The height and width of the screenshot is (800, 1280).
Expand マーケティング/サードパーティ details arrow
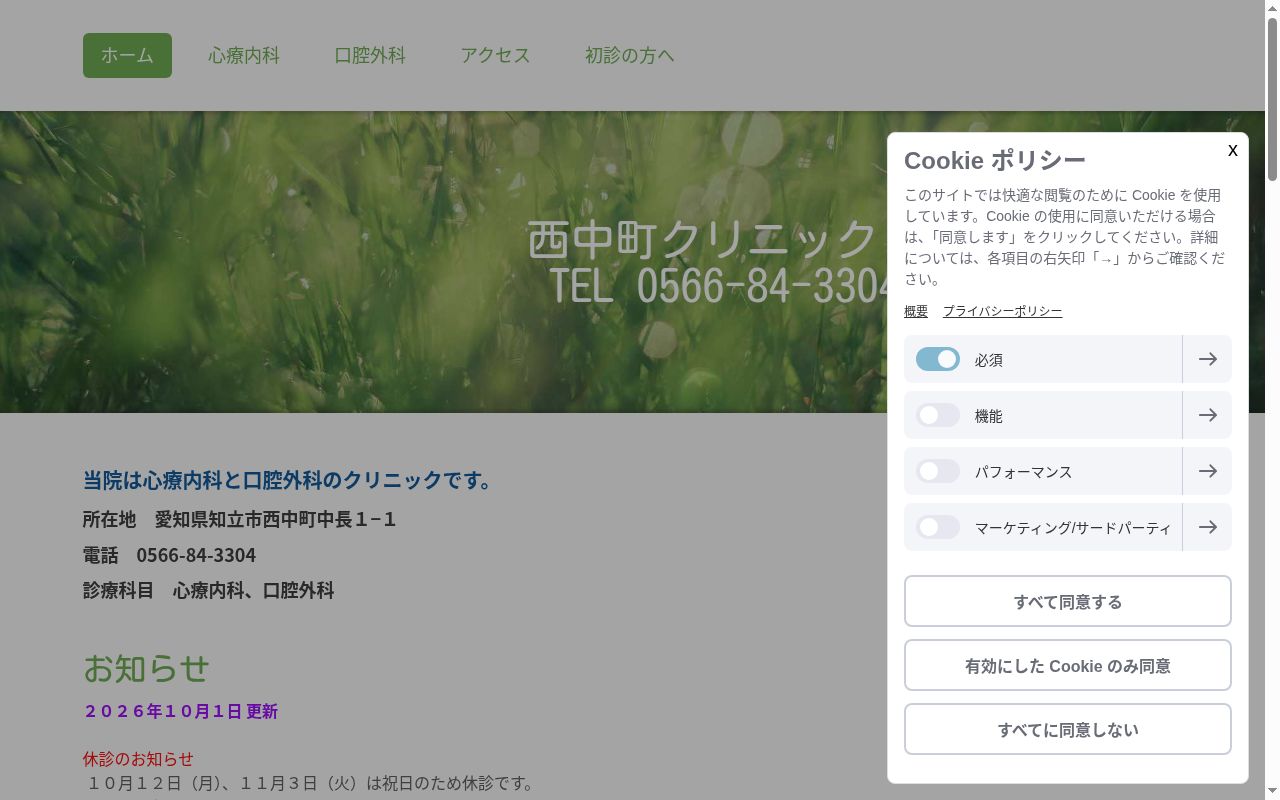tap(1207, 527)
